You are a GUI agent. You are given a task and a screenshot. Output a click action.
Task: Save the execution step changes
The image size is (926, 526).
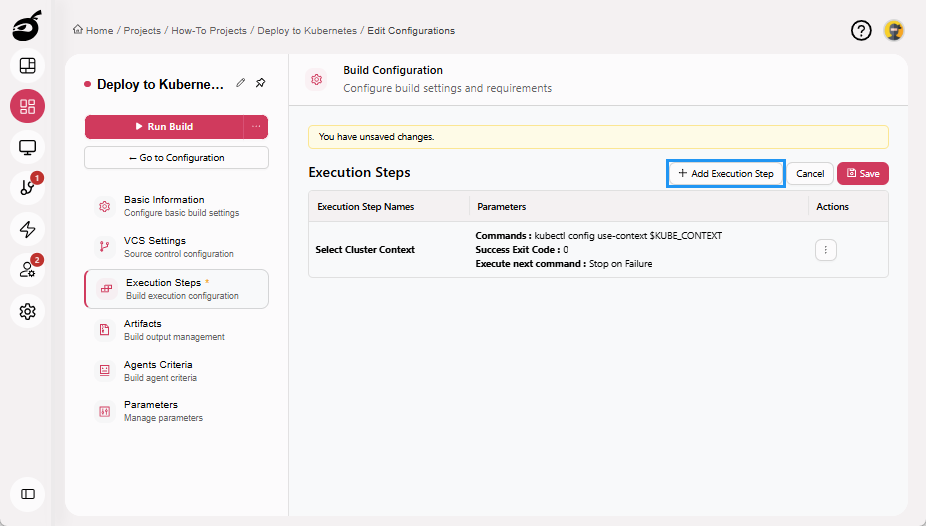[x=863, y=174]
